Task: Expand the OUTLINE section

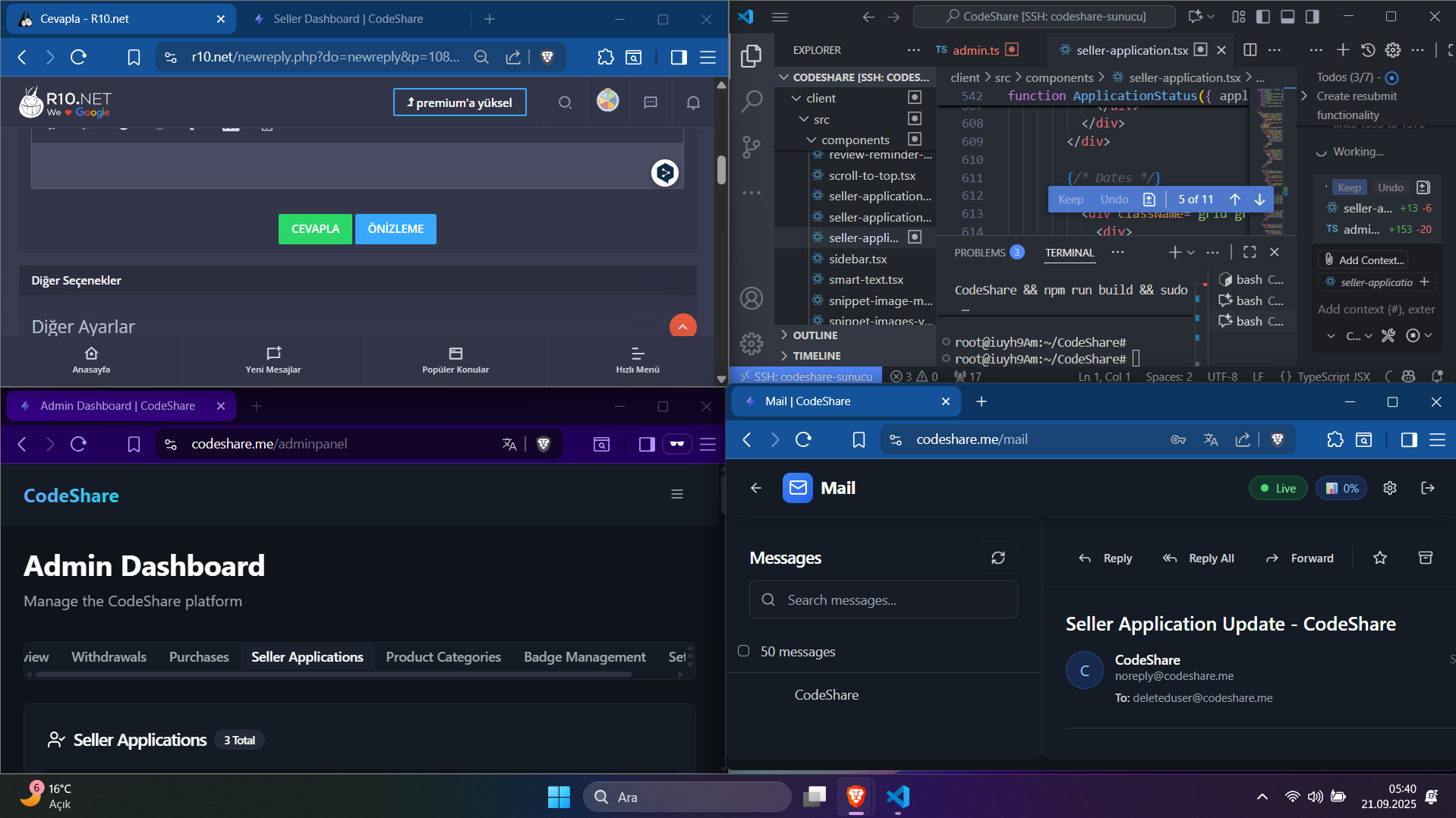Action: click(x=855, y=335)
